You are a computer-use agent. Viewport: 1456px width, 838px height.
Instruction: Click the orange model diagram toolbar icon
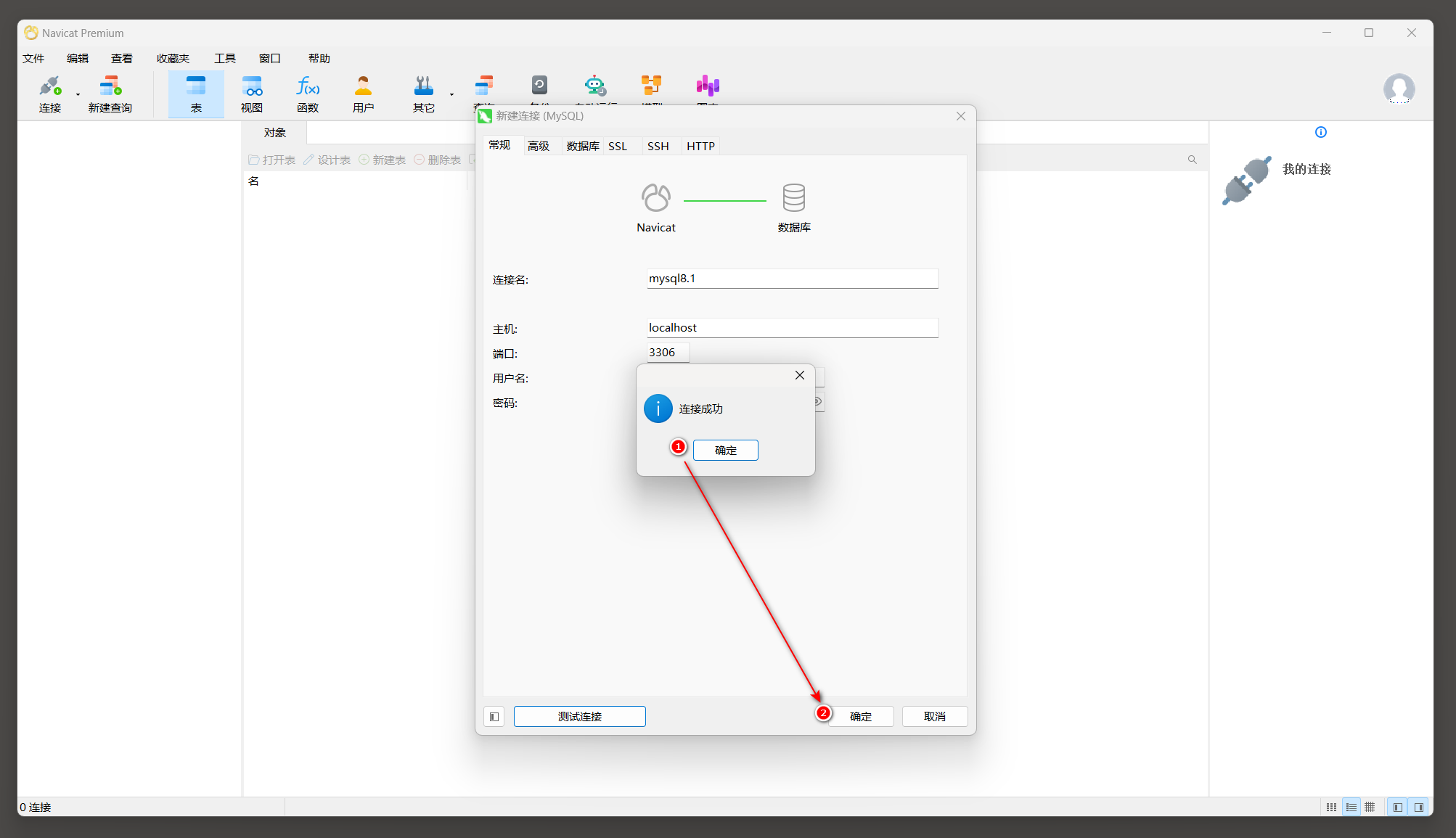point(651,86)
